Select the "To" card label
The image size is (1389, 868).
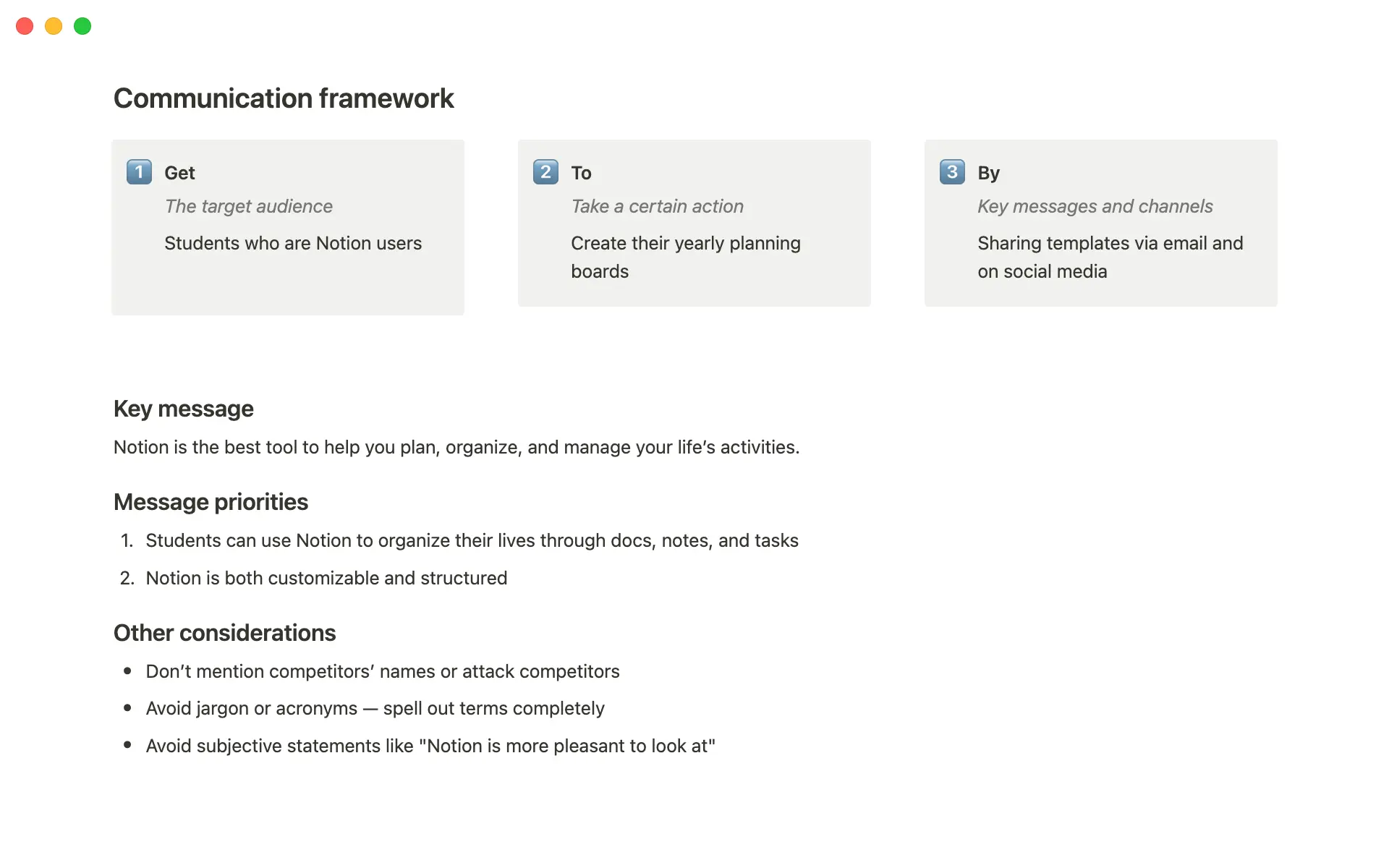[582, 172]
